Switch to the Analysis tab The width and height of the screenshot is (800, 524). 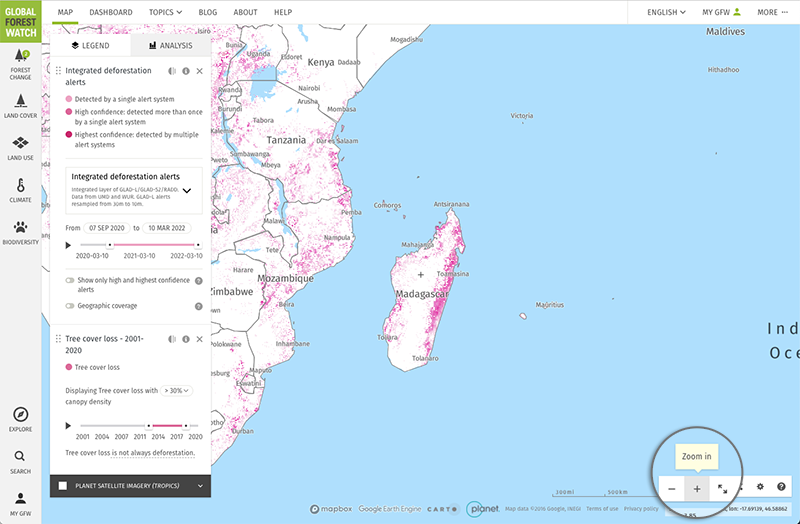(x=169, y=46)
